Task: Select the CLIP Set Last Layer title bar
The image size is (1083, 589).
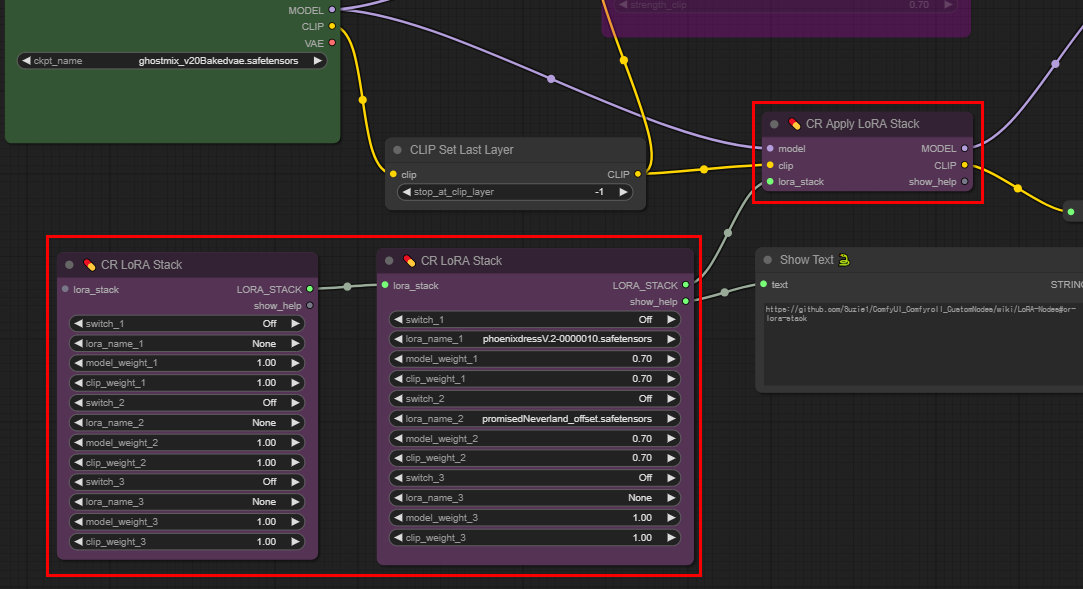Action: click(x=515, y=150)
